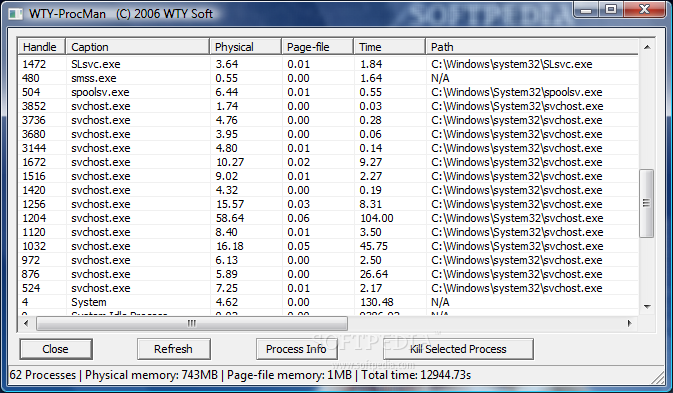
Task: Close window via title bar X
Action: pyautogui.click(x=645, y=9)
